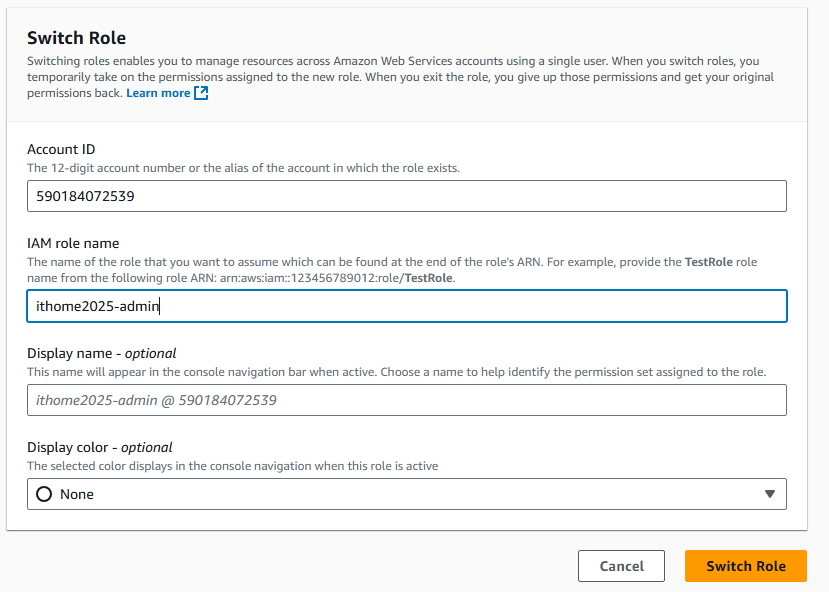Click the IAM role name field containing ithome2025-admin
Image resolution: width=829 pixels, height=592 pixels.
tap(406, 306)
